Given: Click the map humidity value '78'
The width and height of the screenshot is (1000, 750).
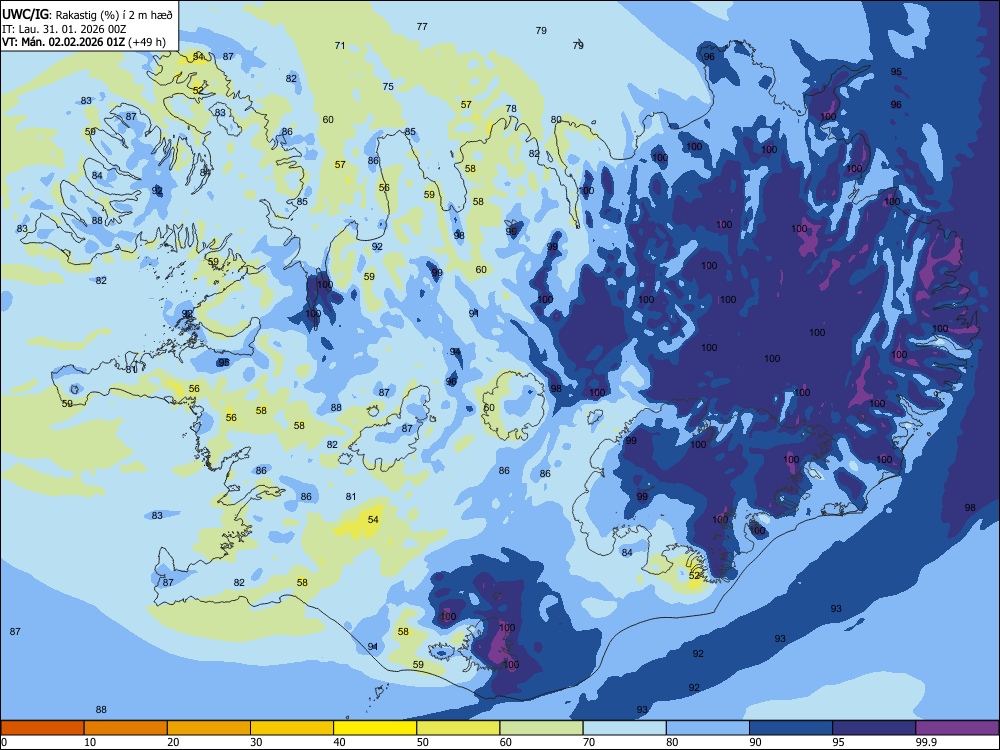Looking at the screenshot, I should 511,108.
